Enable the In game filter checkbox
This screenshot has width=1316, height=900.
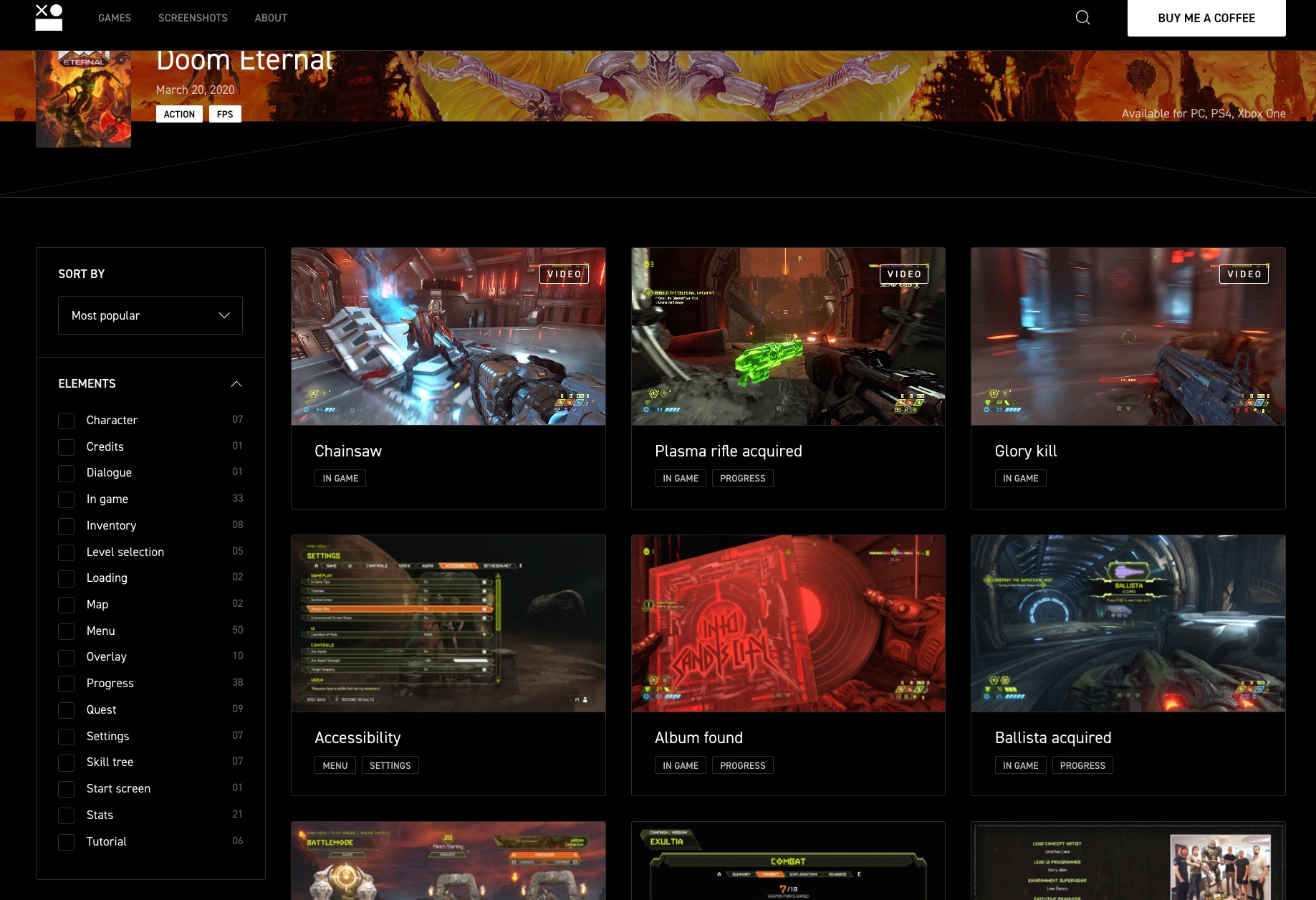tap(67, 499)
